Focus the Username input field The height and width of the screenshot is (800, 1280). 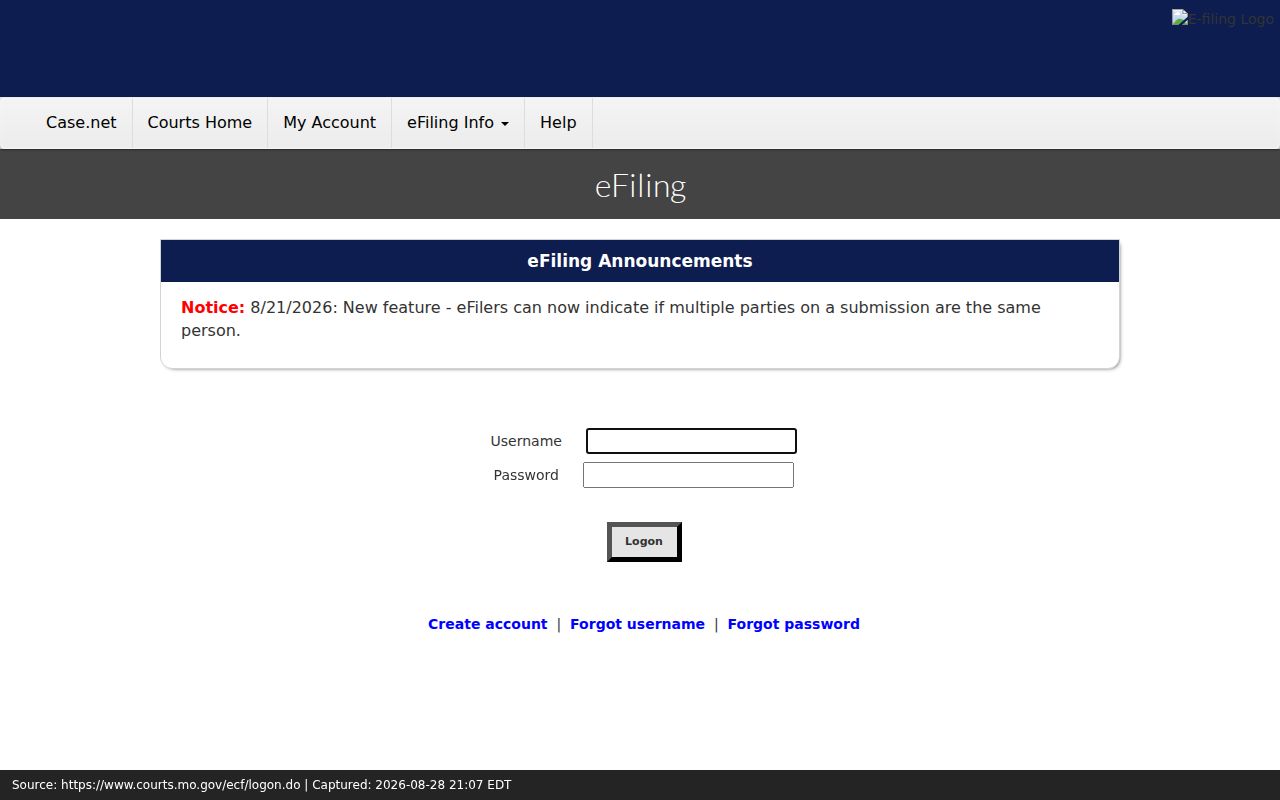click(x=691, y=441)
